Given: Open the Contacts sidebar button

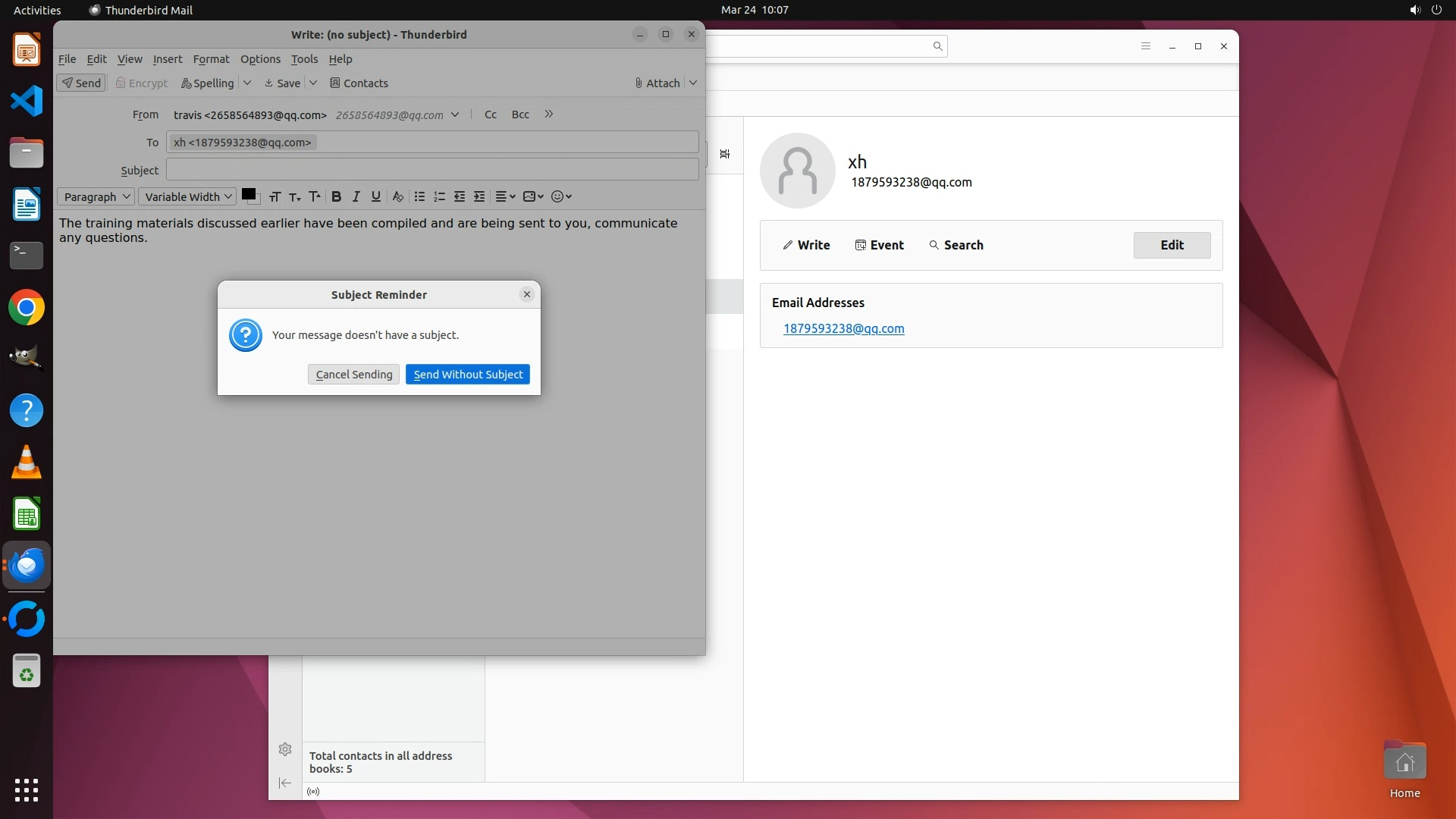Looking at the screenshot, I should point(359,83).
